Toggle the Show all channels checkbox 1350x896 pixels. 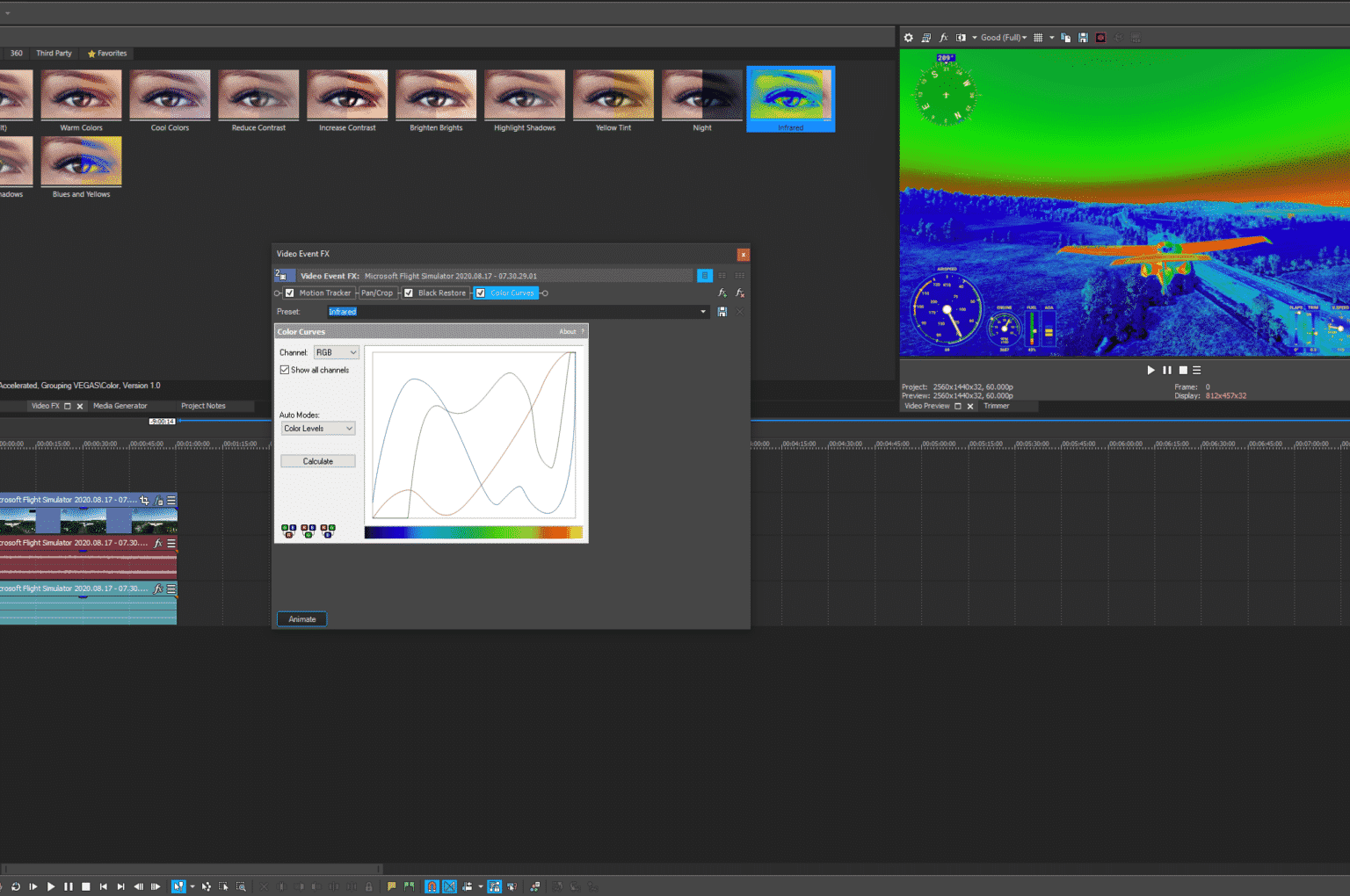click(285, 370)
